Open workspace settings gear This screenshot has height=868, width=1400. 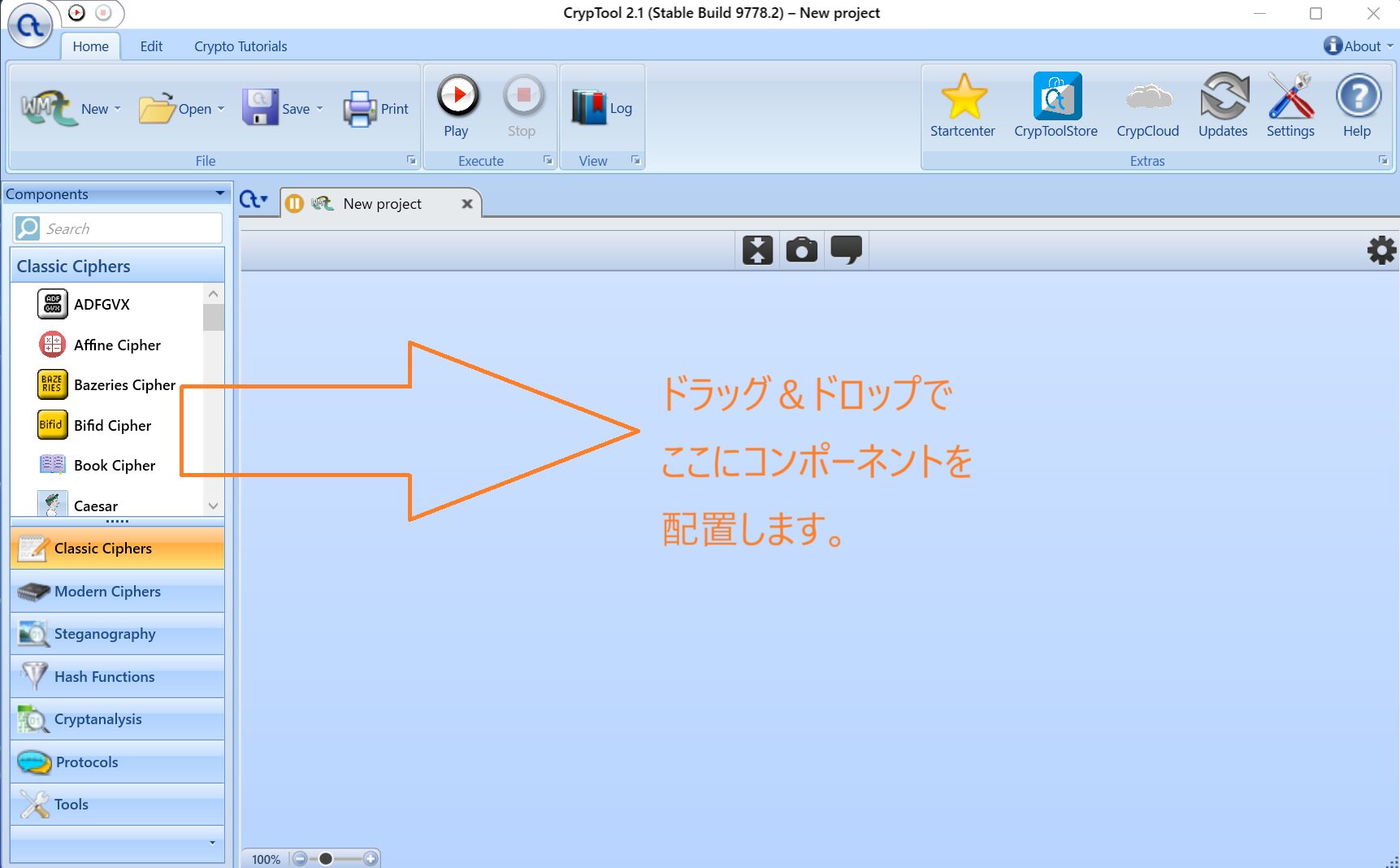1381,250
